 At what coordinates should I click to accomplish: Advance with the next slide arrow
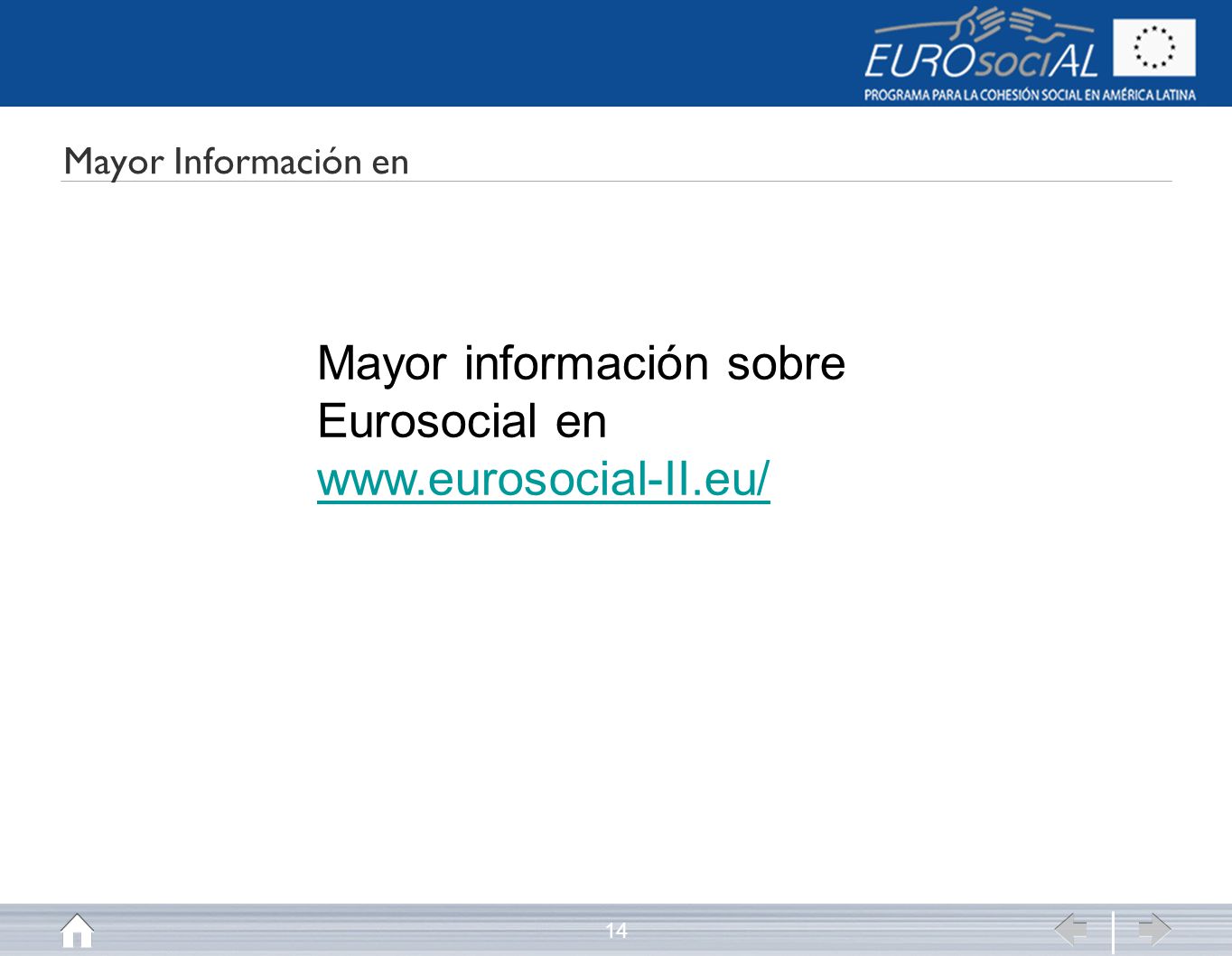1153,929
